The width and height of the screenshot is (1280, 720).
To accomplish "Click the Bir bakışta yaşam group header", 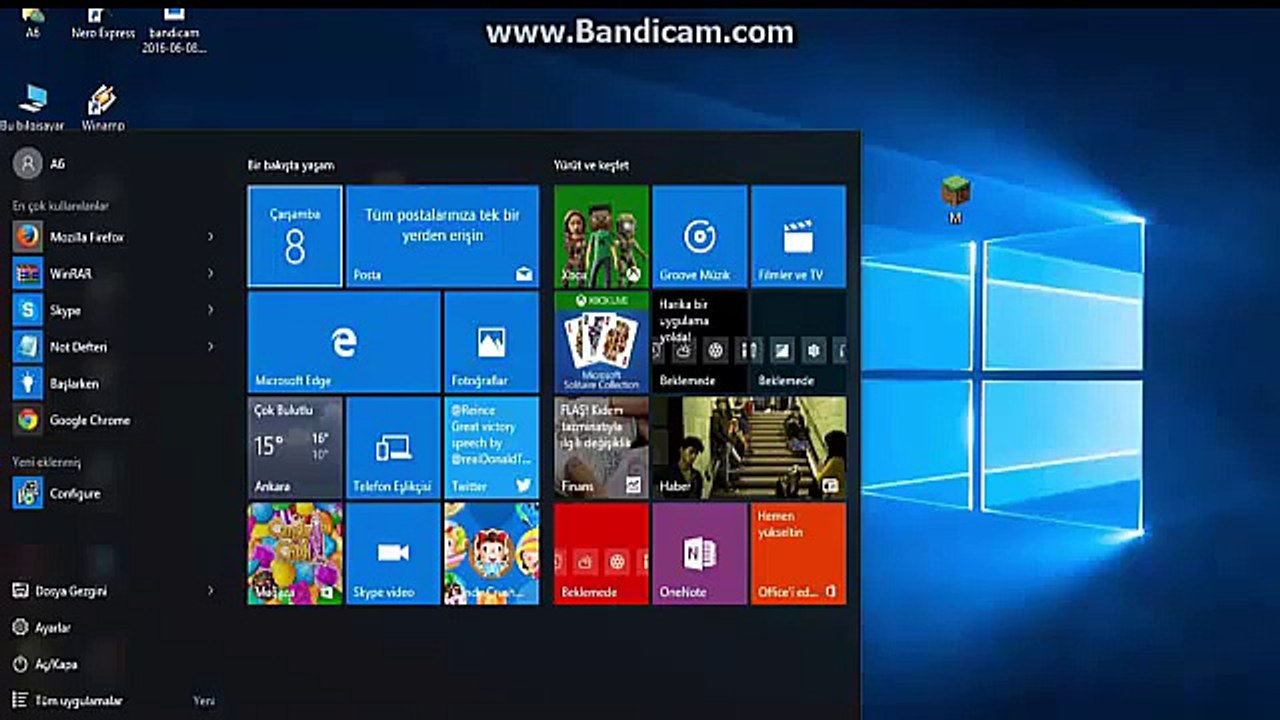I will (291, 165).
